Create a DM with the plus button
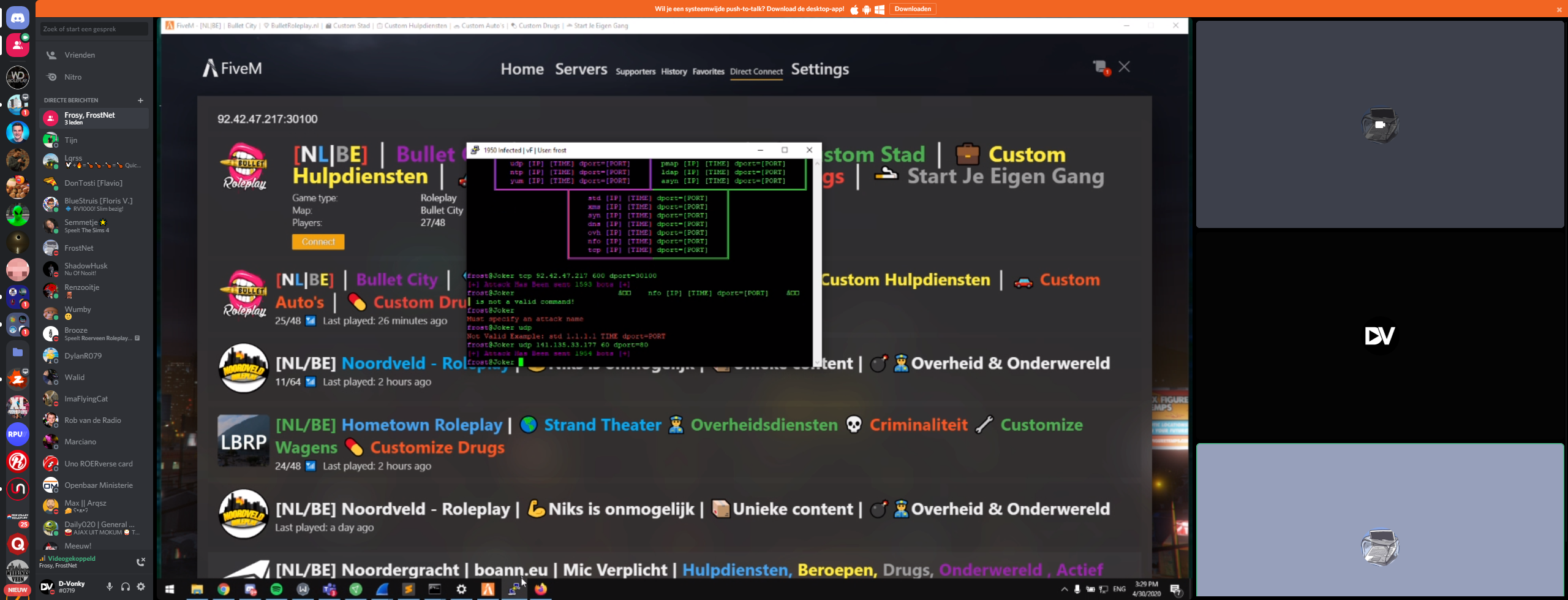1568x600 pixels. tap(140, 101)
